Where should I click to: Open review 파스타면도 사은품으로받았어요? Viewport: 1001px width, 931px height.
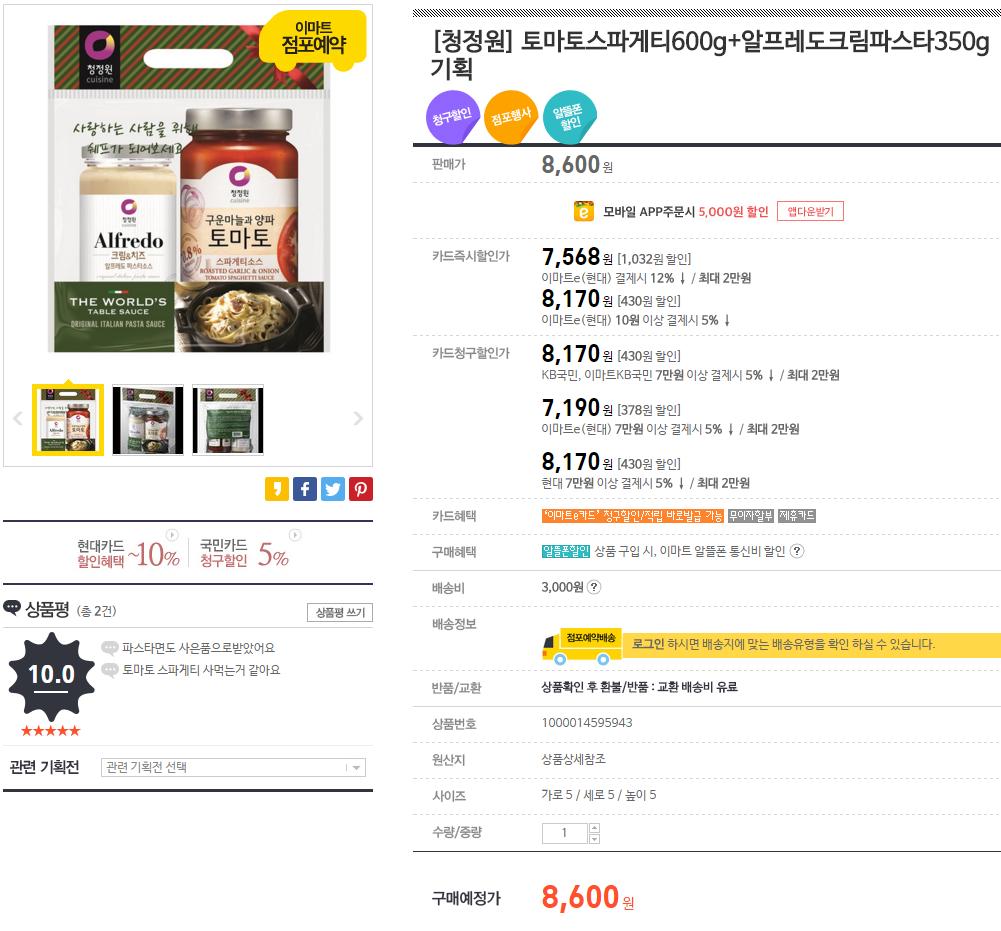pyautogui.click(x=199, y=648)
